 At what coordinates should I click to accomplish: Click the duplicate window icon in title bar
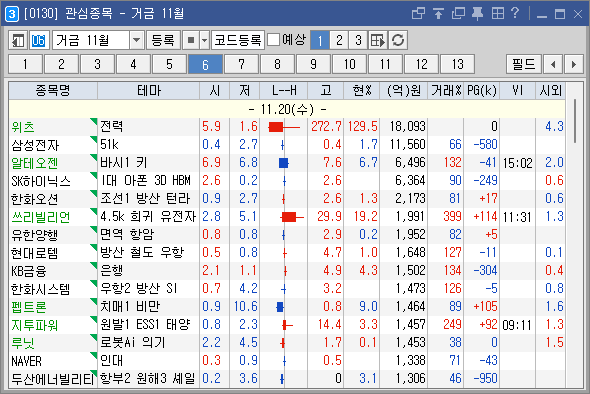pos(458,14)
